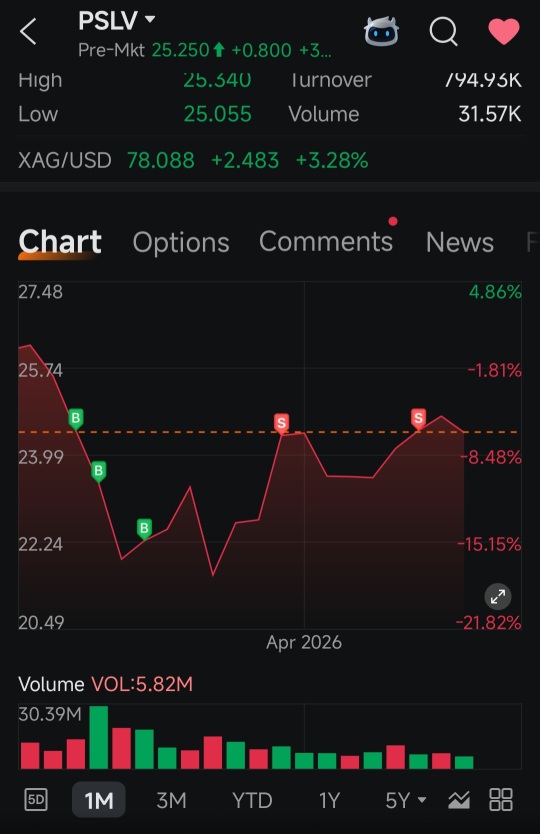Viewport: 540px width, 834px height.
Task: Select the 3M time range
Action: click(x=171, y=800)
